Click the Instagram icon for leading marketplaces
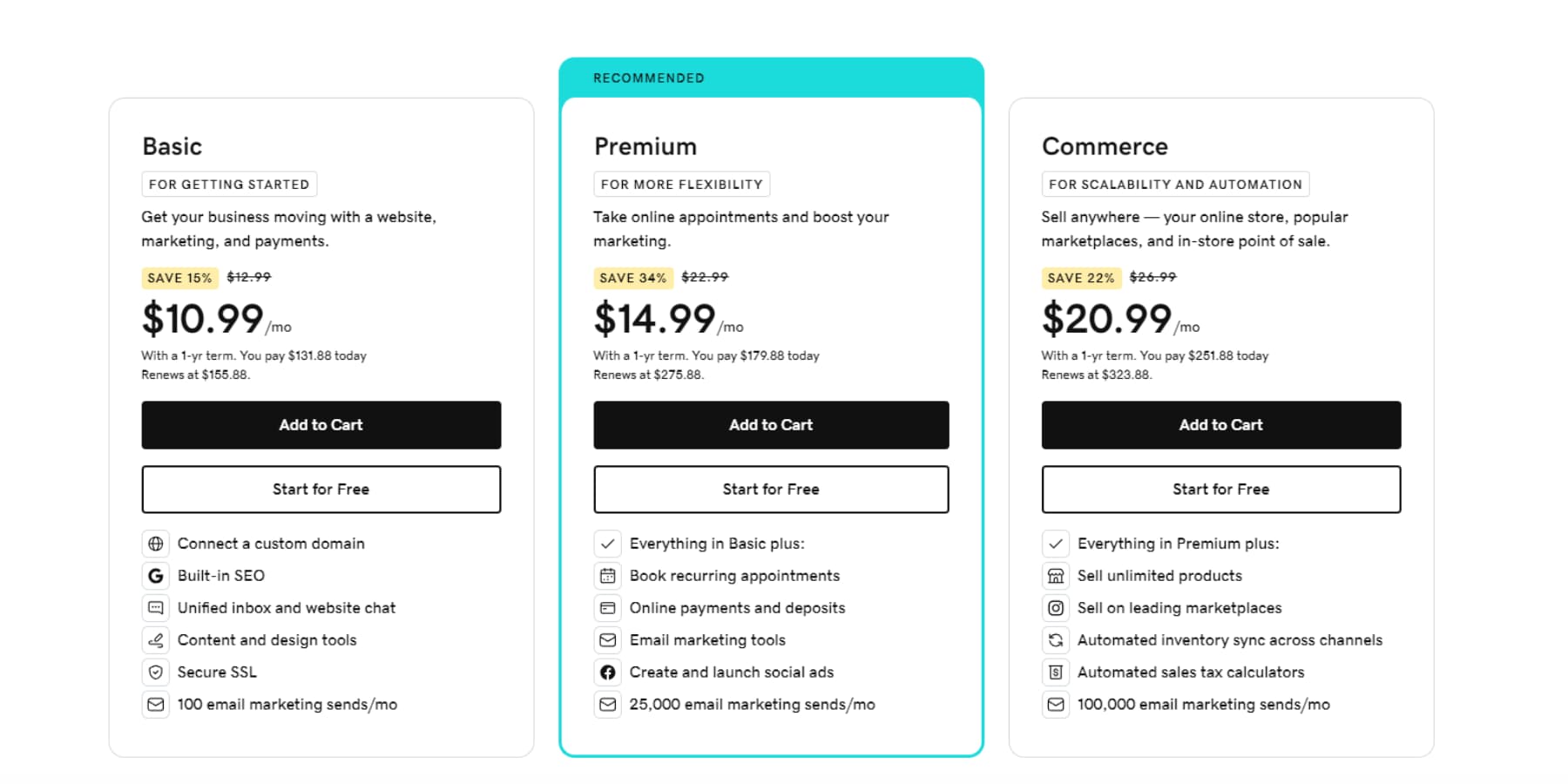The width and height of the screenshot is (1568, 784). pyautogui.click(x=1056, y=608)
